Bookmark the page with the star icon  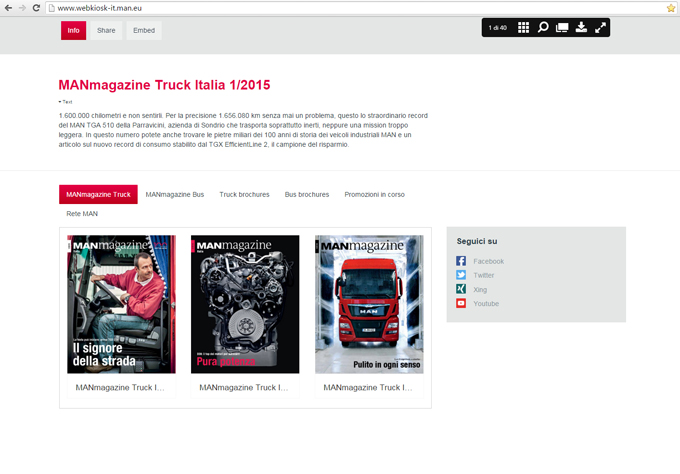point(670,8)
